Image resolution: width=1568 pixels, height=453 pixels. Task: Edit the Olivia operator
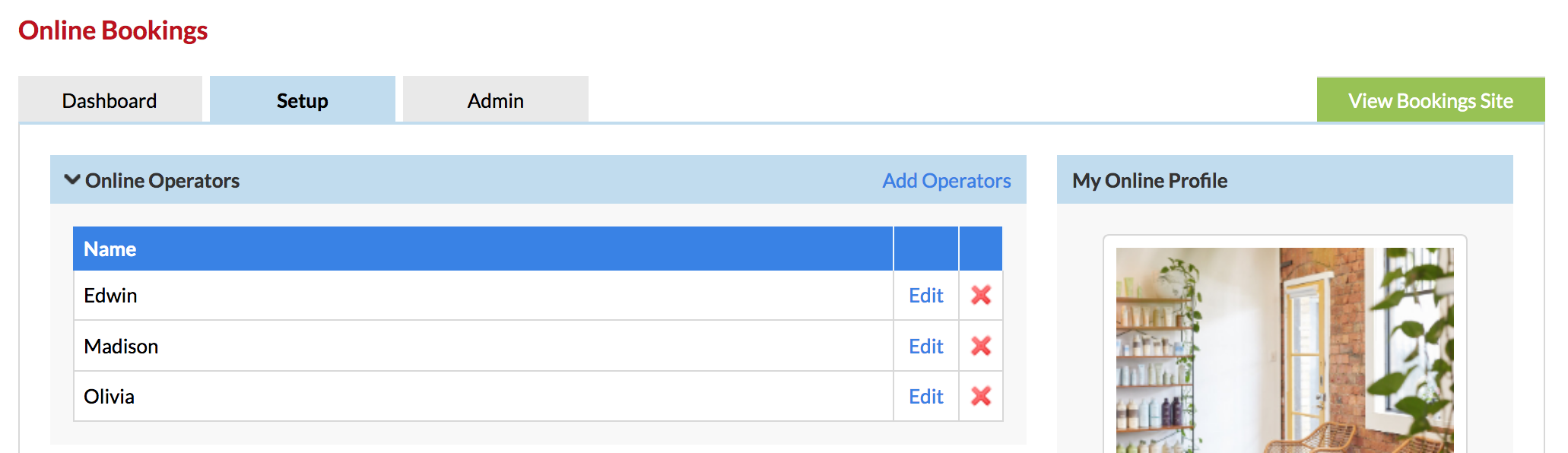[x=926, y=397]
